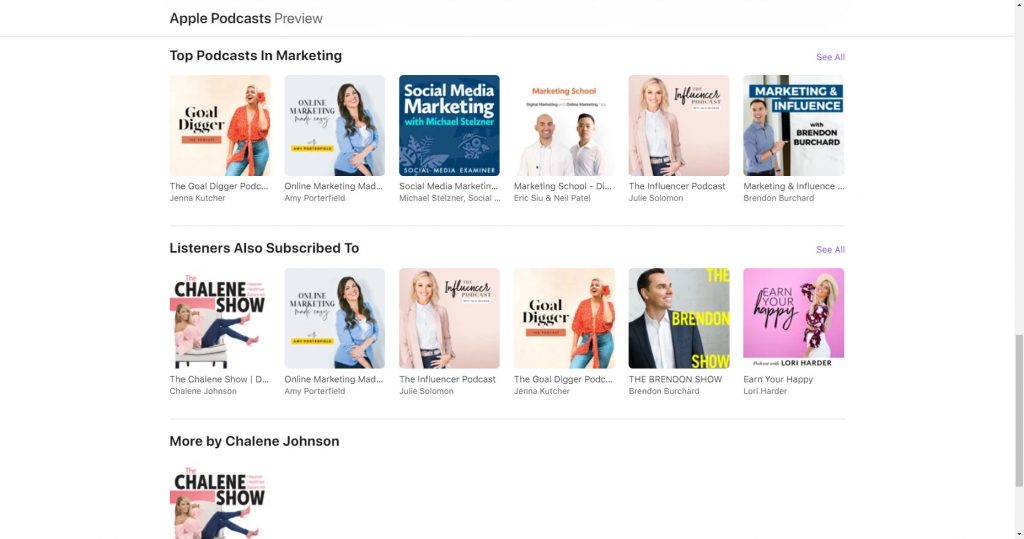Click the vertical page scrollbar thumb
1024x539 pixels.
click(1019, 410)
